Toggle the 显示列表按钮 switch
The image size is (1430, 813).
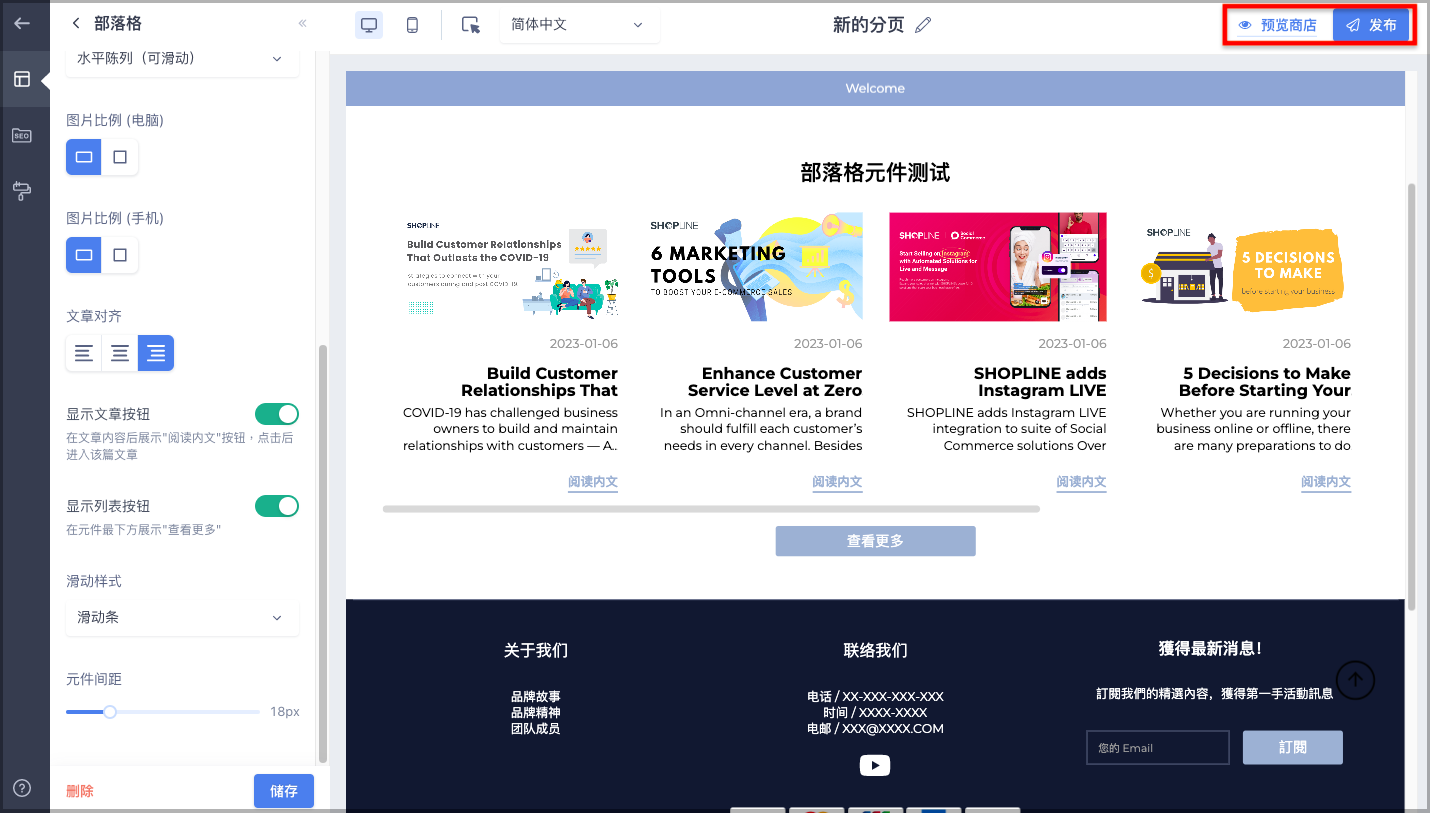click(x=277, y=506)
